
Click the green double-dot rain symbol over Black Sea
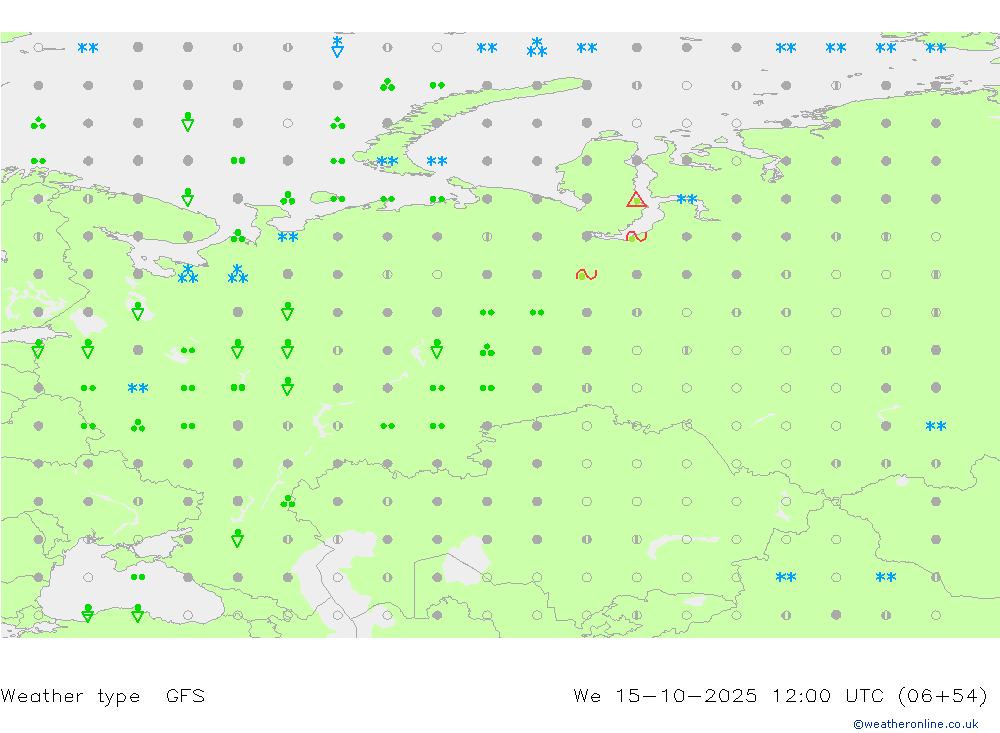click(138, 577)
